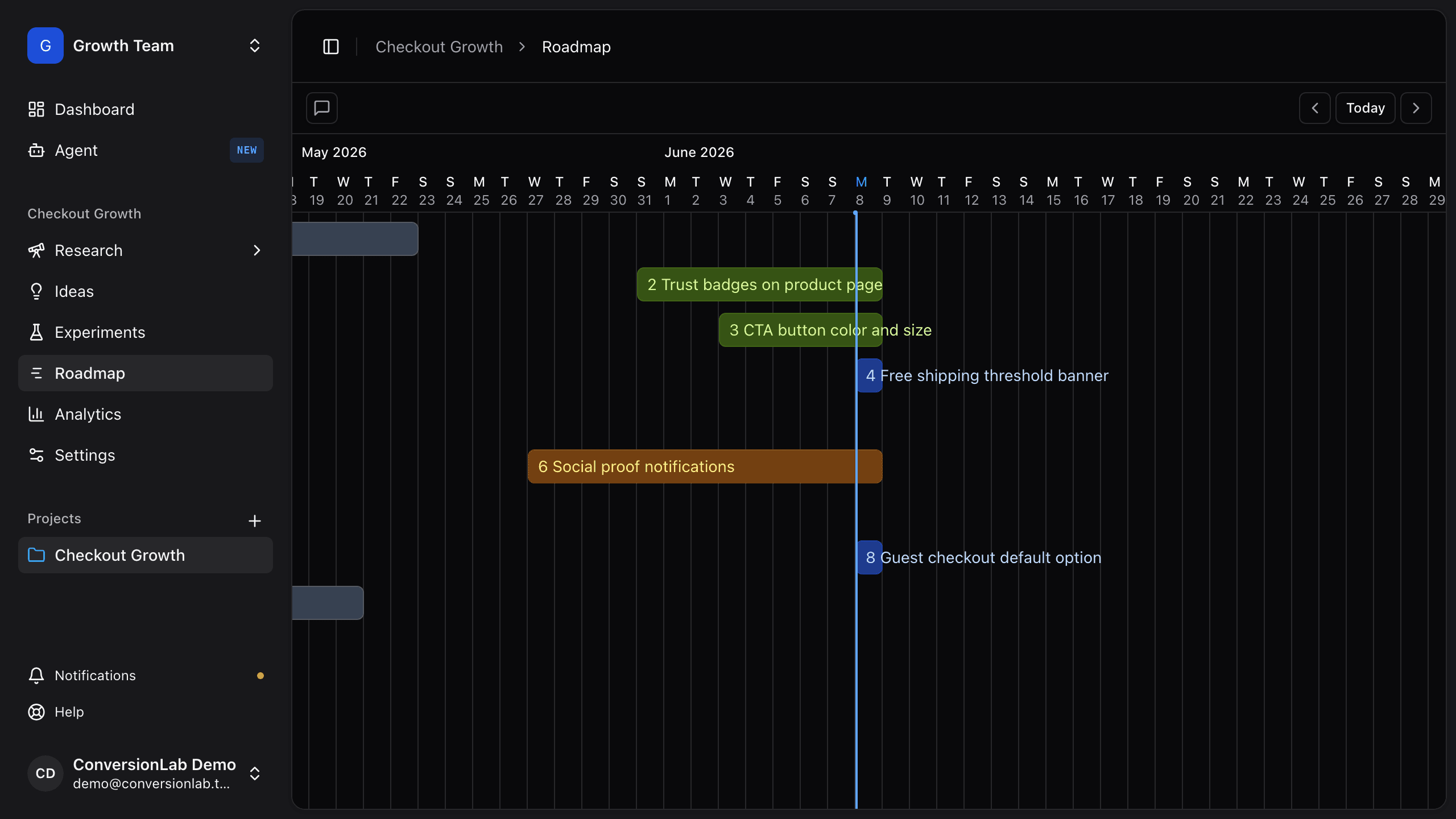Click the Help lifebuoy icon
Viewport: 1456px width, 819px height.
[x=36, y=712]
